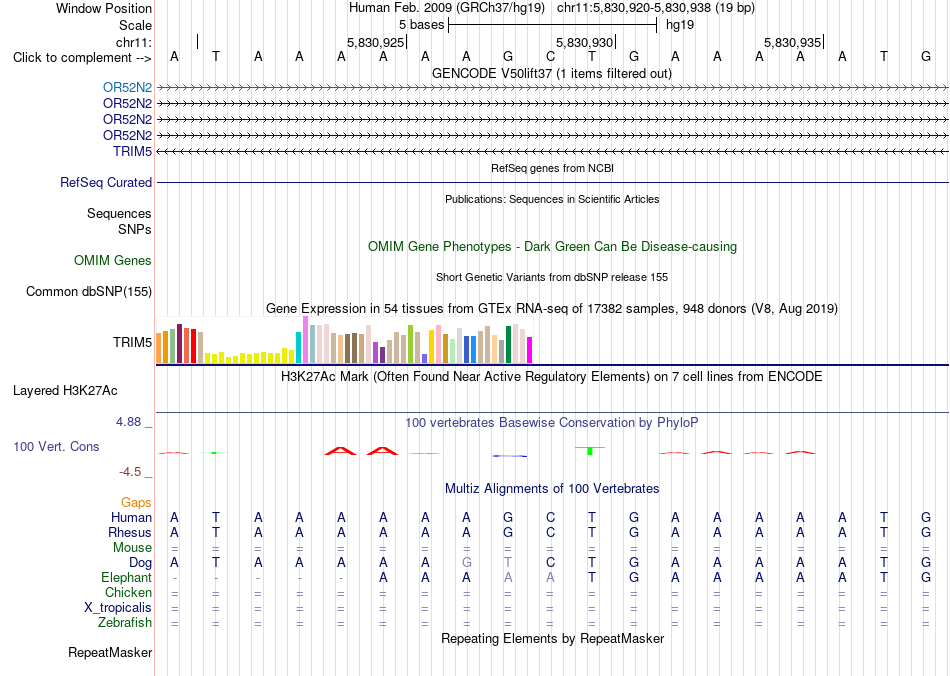Click the 4.88 PhyloP upper axis value
Viewport: 950px width, 676px height.
pyautogui.click(x=128, y=422)
